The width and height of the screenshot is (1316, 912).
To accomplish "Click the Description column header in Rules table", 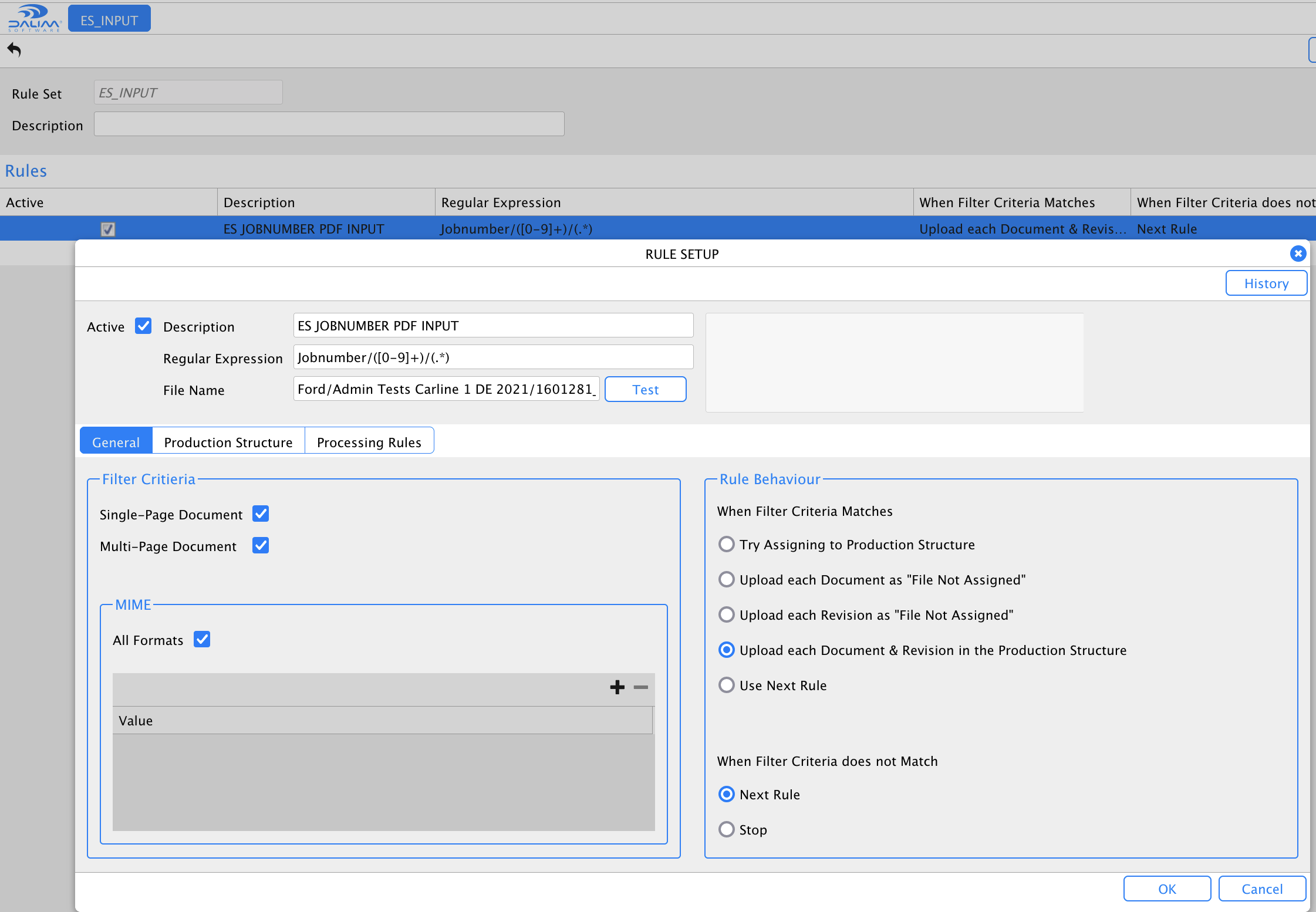I will click(x=326, y=202).
